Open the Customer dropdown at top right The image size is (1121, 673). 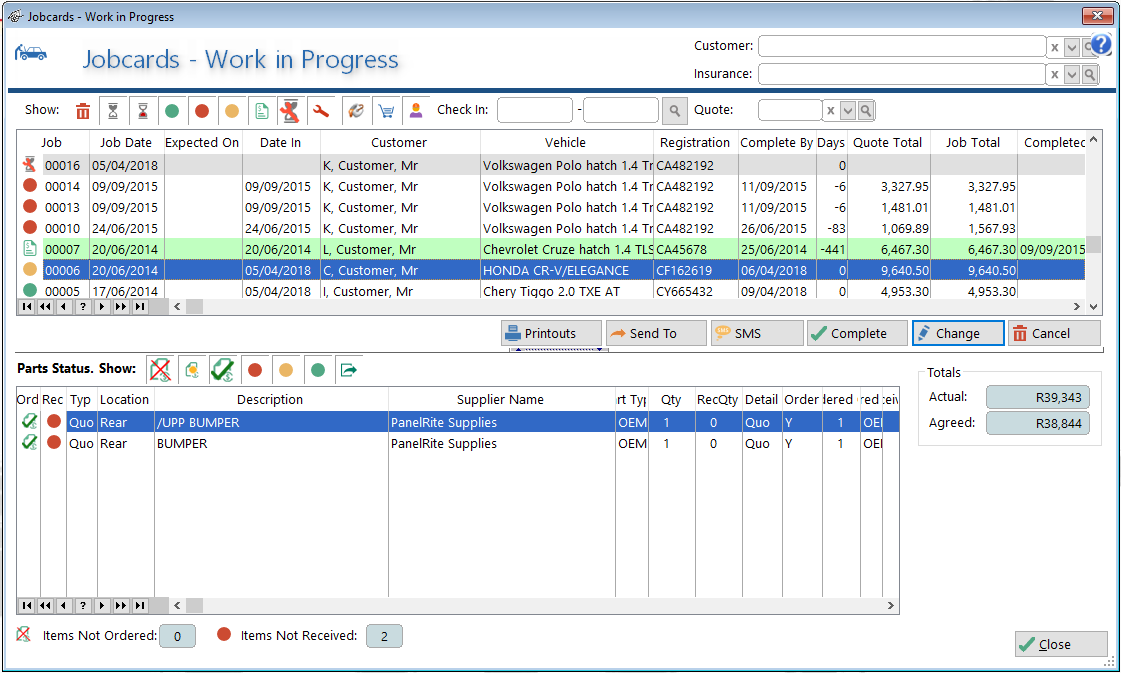pos(1074,46)
